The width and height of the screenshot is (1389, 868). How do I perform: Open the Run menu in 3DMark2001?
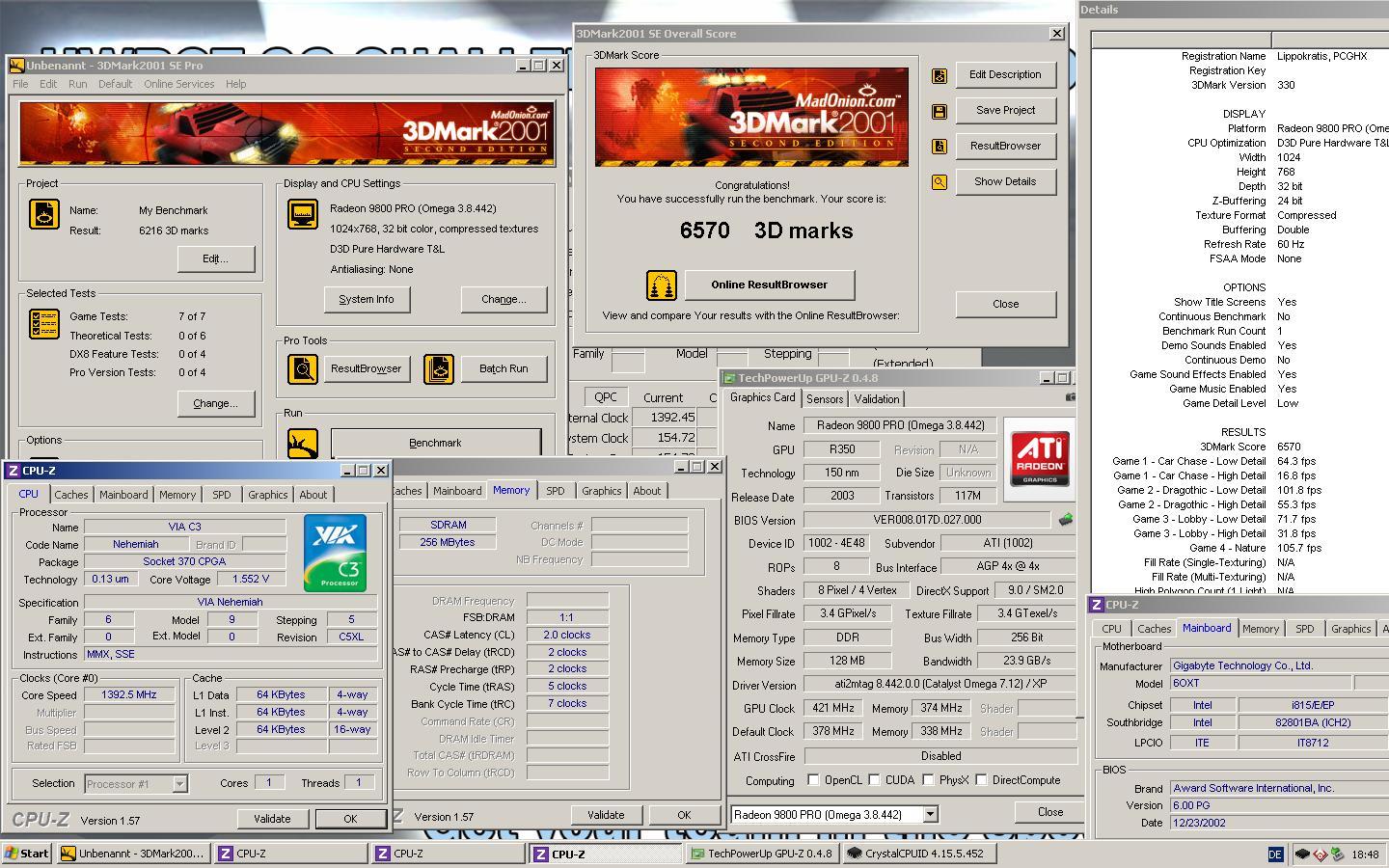[77, 84]
